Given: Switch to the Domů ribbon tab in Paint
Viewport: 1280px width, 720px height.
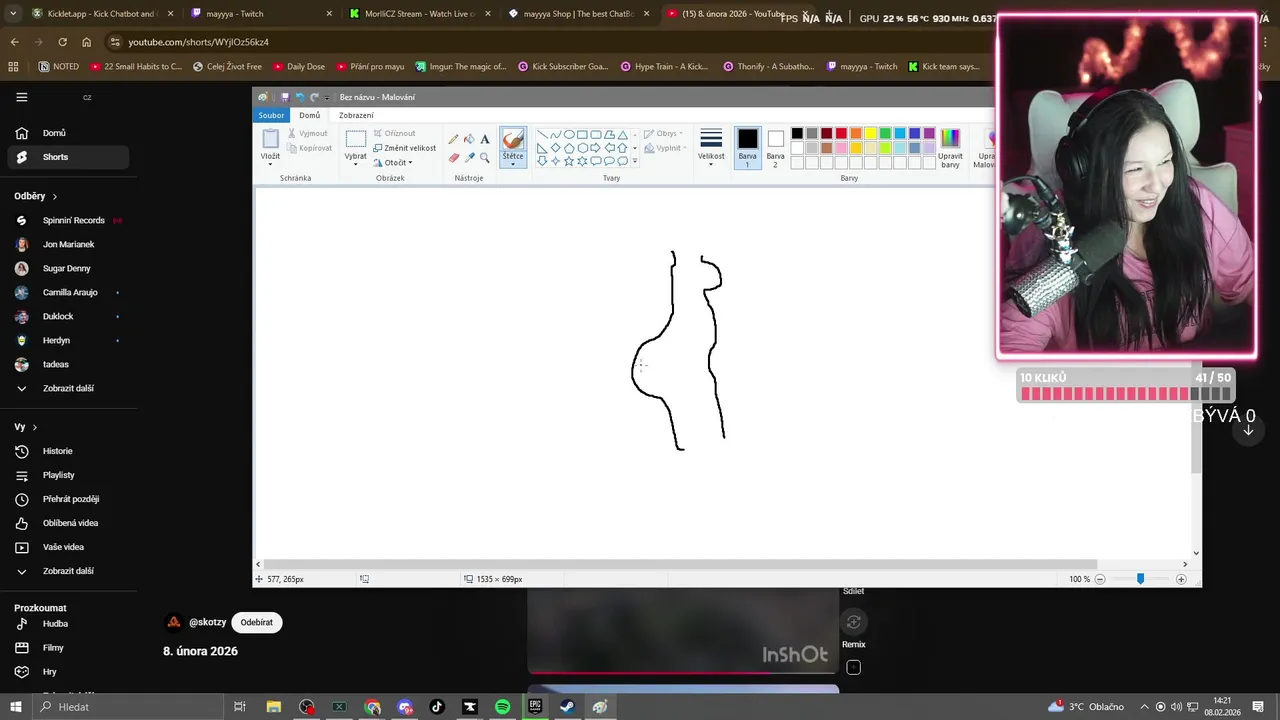Looking at the screenshot, I should [310, 115].
